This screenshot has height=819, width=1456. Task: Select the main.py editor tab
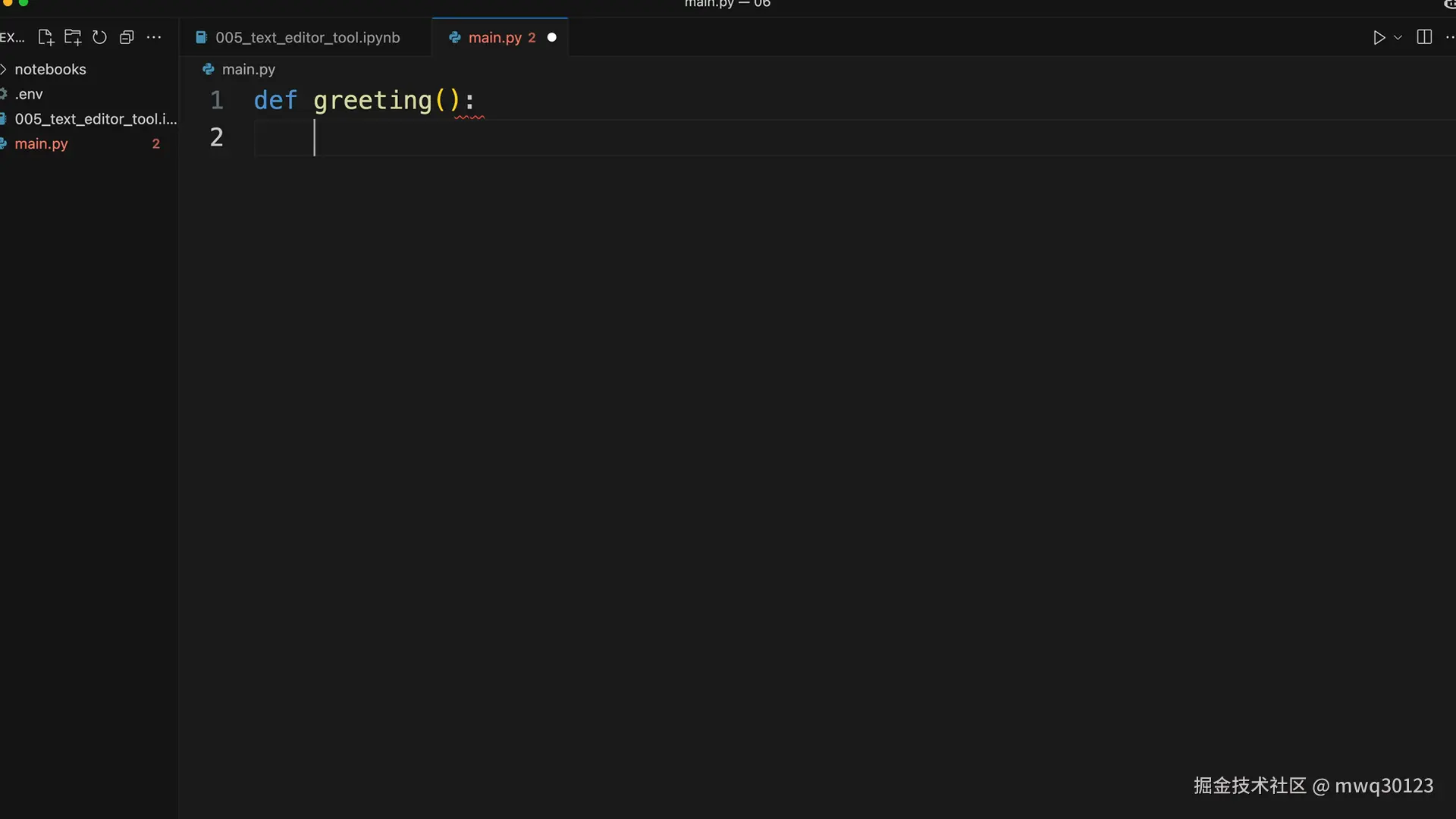(x=494, y=37)
